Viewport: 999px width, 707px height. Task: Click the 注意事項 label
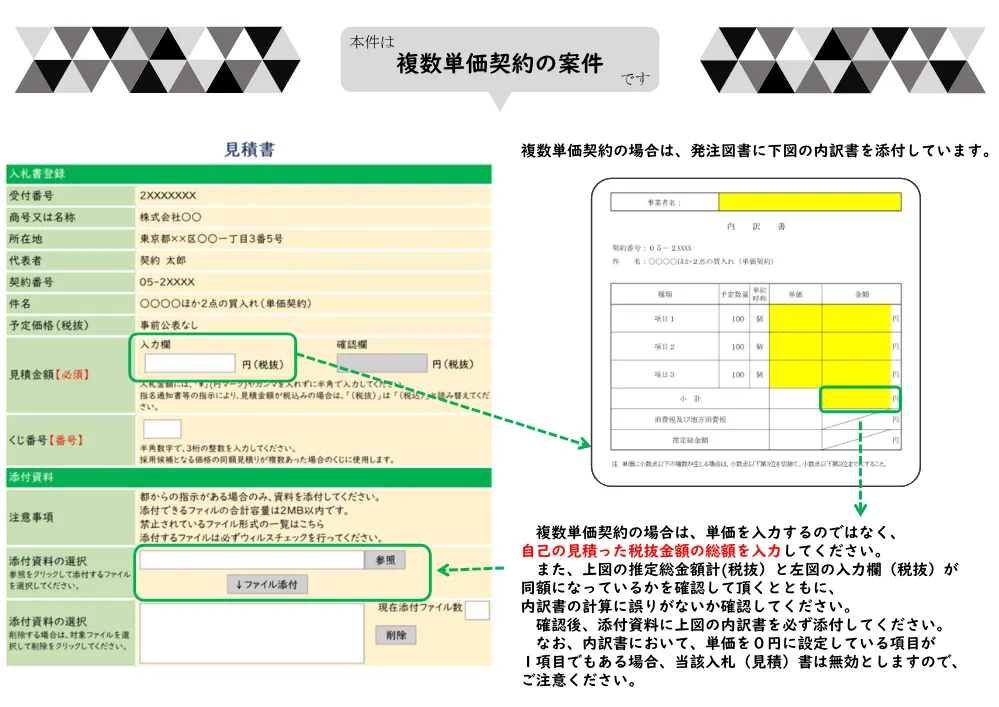click(x=31, y=517)
